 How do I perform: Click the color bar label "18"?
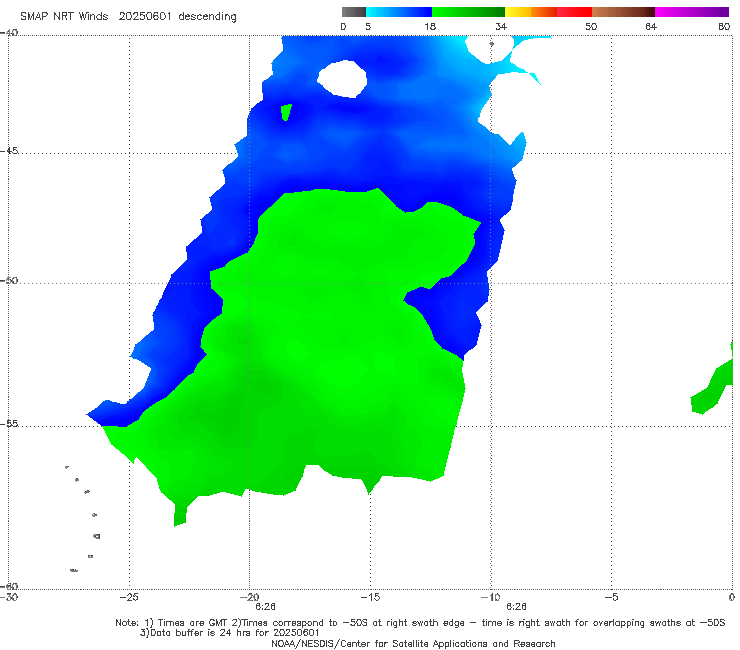[430, 26]
